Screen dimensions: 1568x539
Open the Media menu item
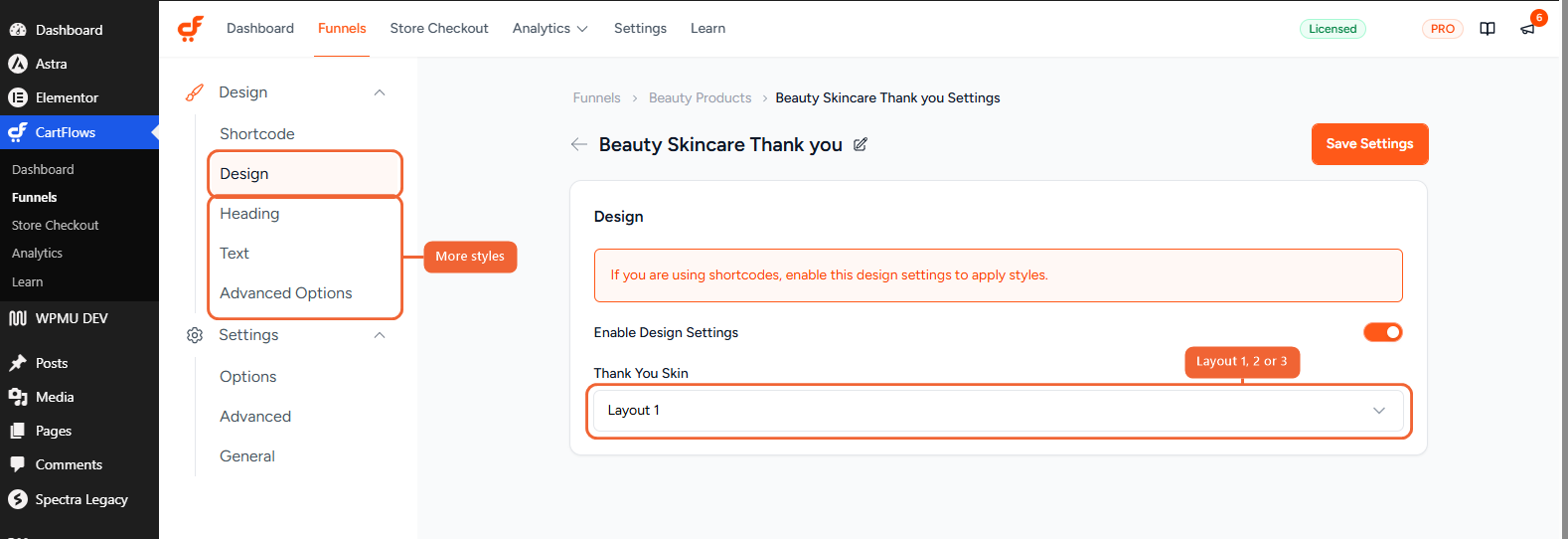(x=79, y=397)
